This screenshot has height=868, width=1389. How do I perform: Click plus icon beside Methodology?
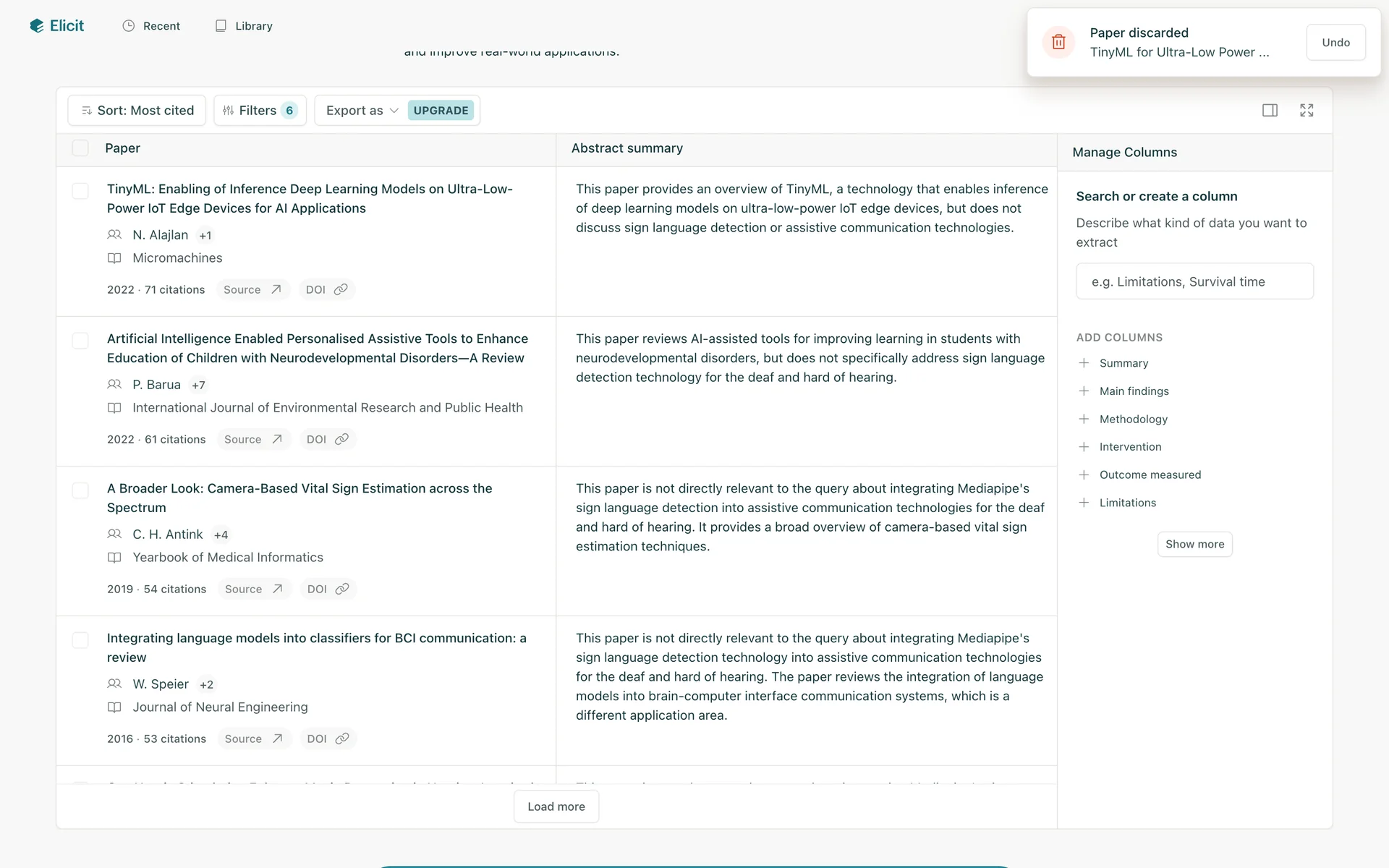[1084, 419]
